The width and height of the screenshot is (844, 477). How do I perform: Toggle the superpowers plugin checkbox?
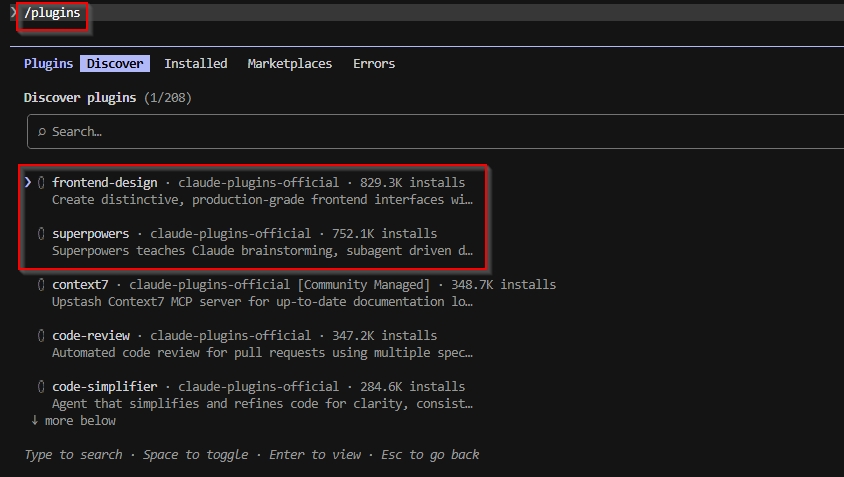[x=41, y=234]
